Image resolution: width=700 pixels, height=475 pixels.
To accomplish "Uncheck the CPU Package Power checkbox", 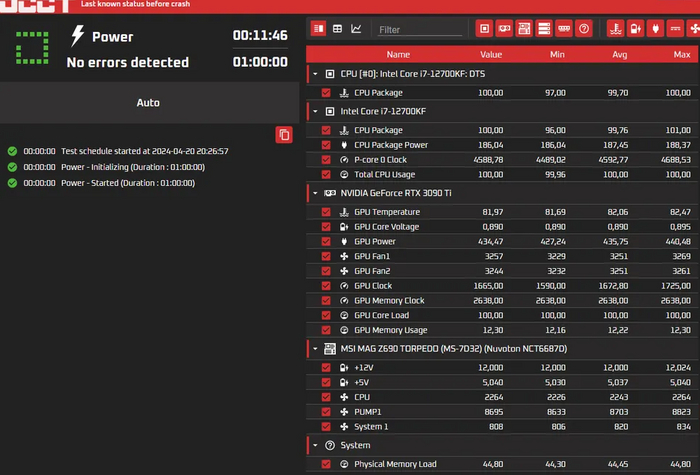I will (x=326, y=145).
